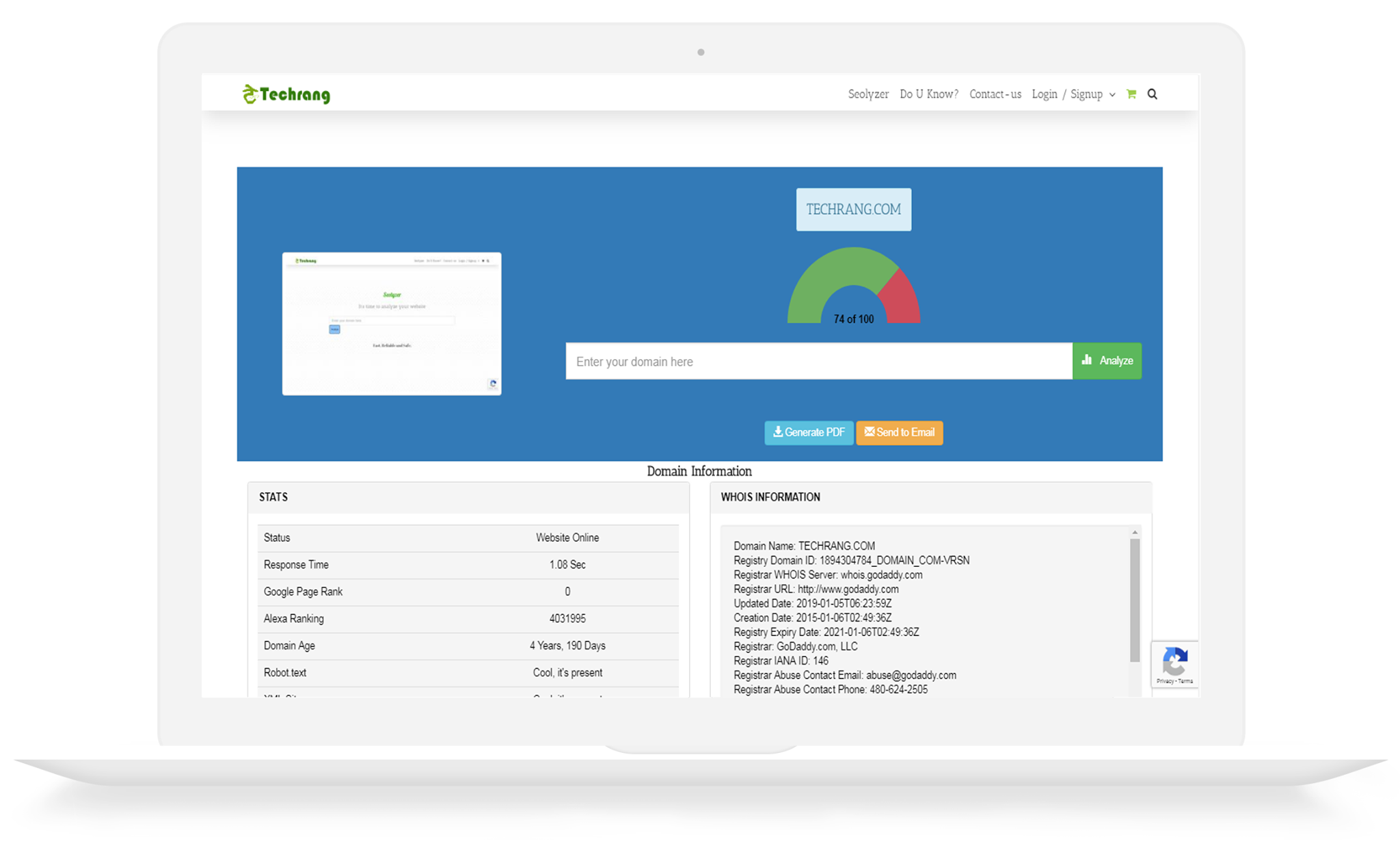Click the reCAPTCHA badge icon
1400x848 pixels.
pyautogui.click(x=1174, y=660)
